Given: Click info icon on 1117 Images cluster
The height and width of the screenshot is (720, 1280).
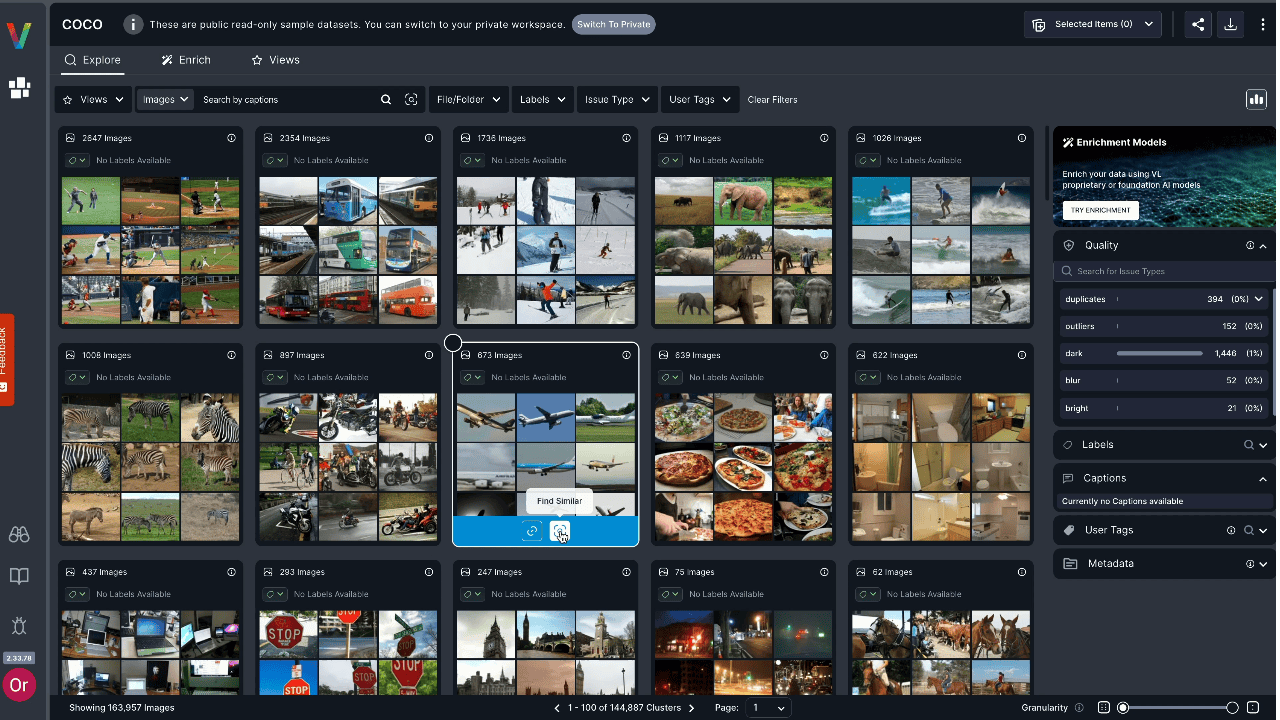Looking at the screenshot, I should click(824, 138).
